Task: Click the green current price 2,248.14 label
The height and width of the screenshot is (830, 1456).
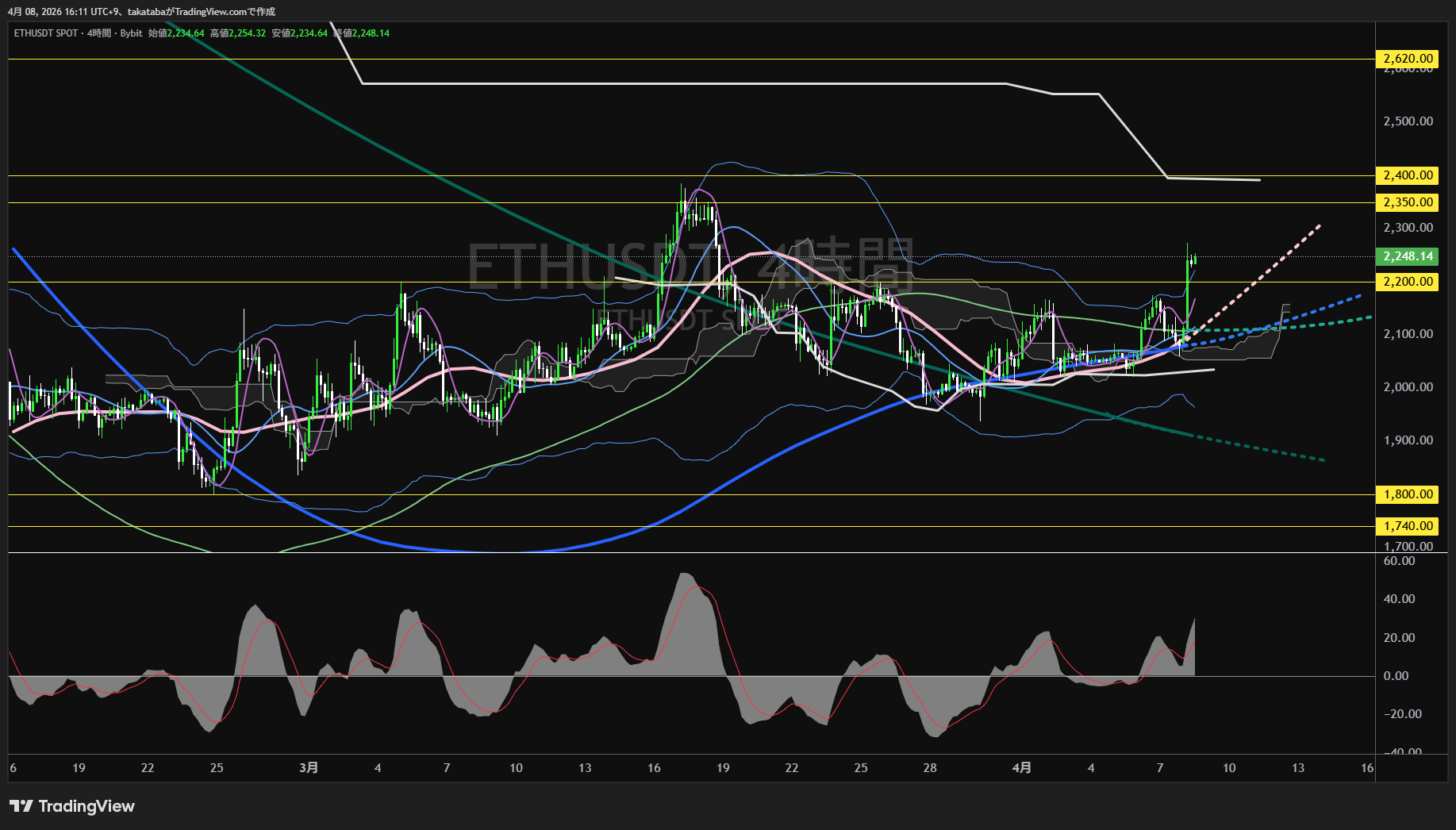Action: point(1408,256)
